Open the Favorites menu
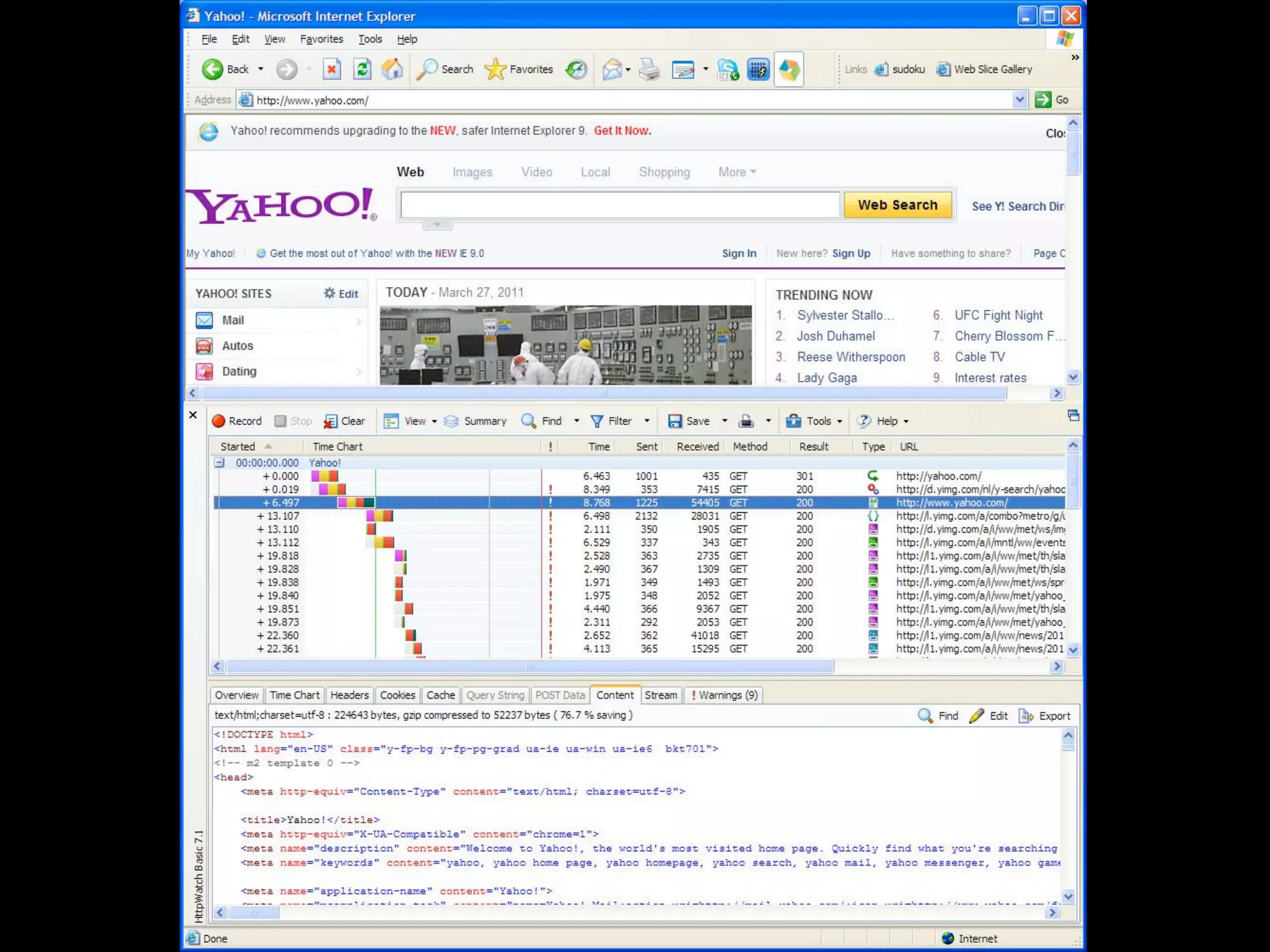The image size is (1270, 952). [x=321, y=39]
